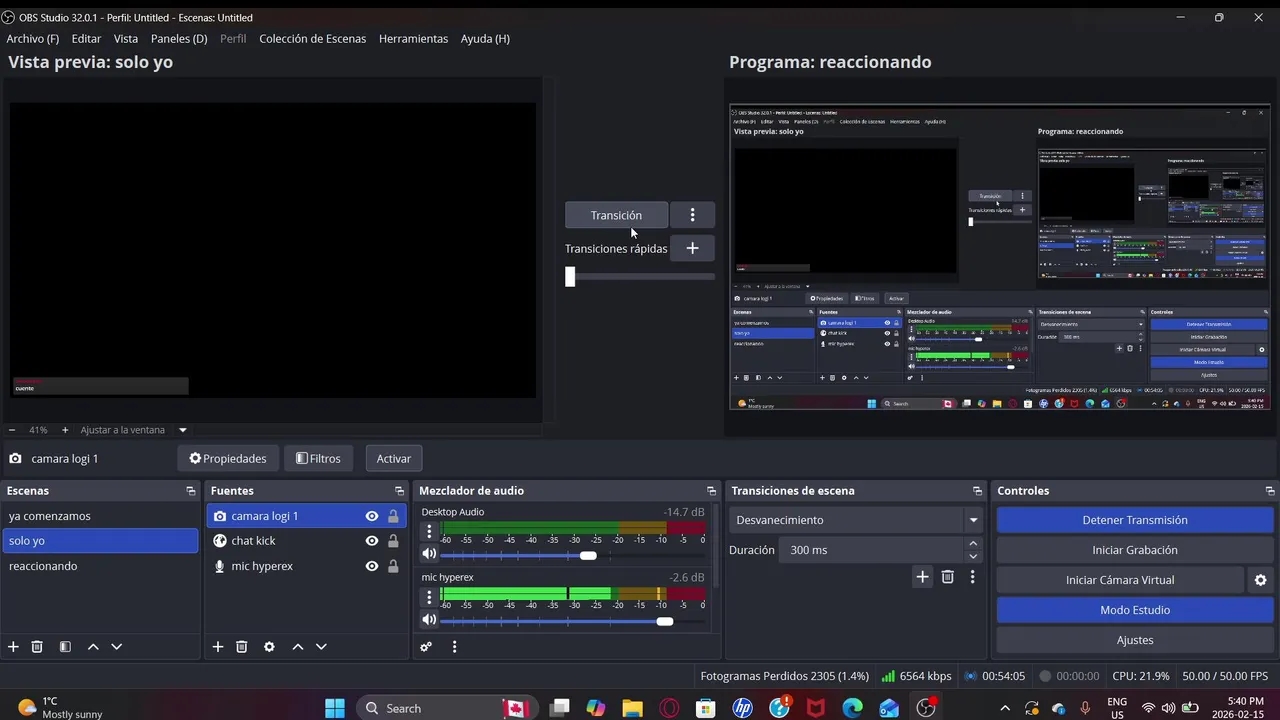Click the Duración 300 ms field
1280x720 pixels.
(873, 550)
